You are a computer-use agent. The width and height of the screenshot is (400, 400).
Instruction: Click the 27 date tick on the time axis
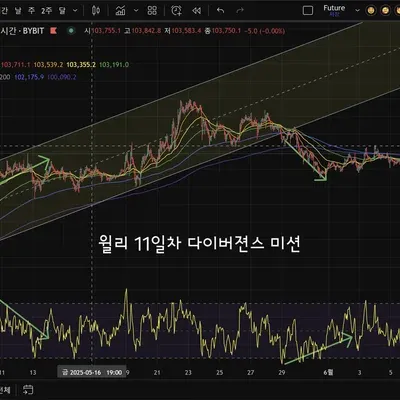pos(250,372)
